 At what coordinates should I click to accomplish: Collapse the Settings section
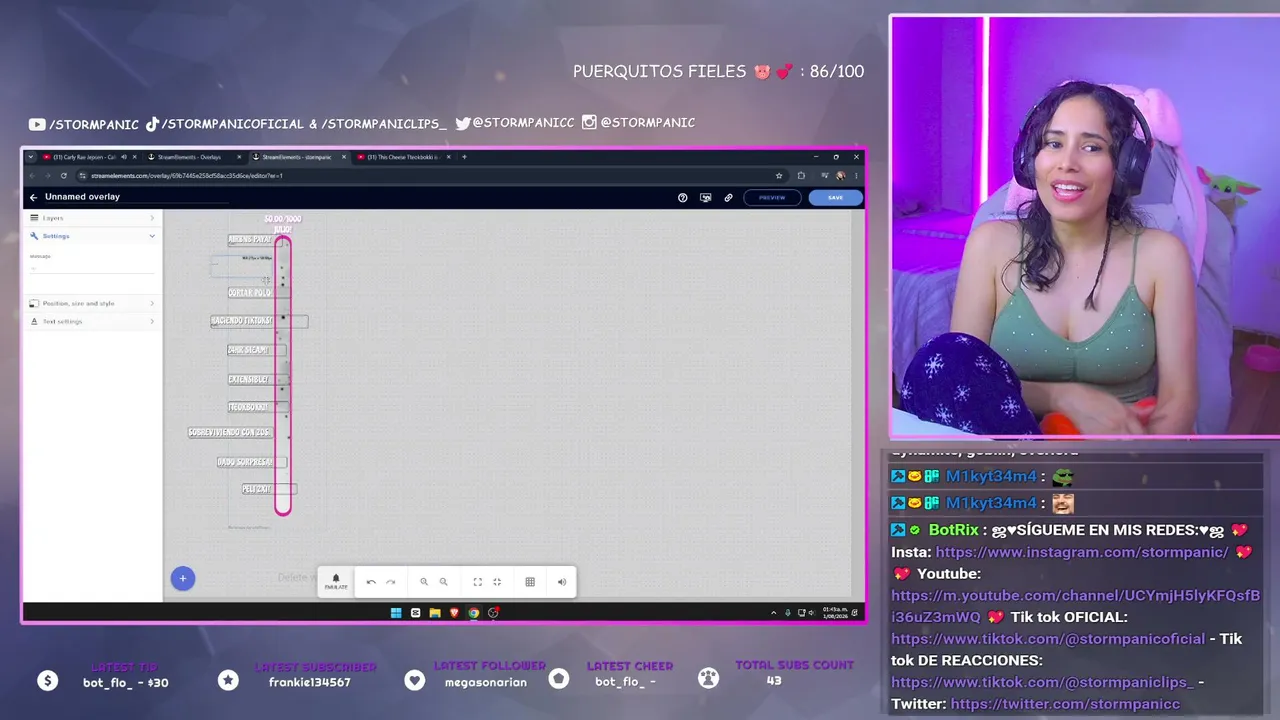pyautogui.click(x=92, y=236)
